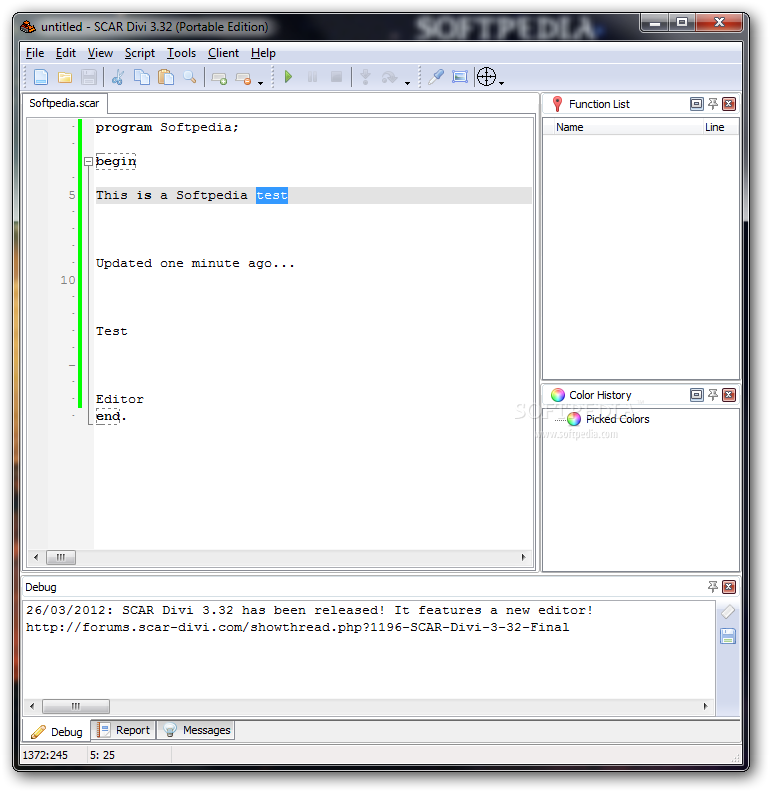The image size is (770, 792).
Task: Open the Client menu
Action: pyautogui.click(x=223, y=53)
